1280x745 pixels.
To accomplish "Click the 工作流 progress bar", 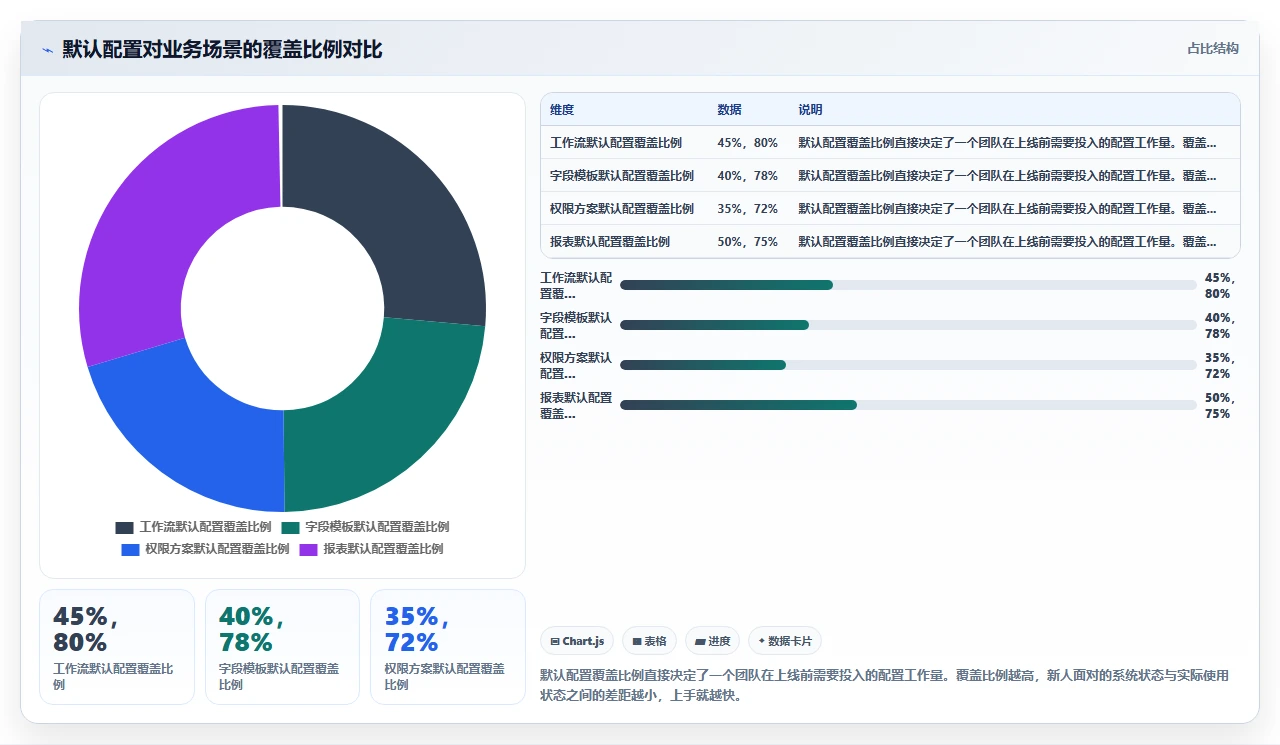I will [908, 285].
